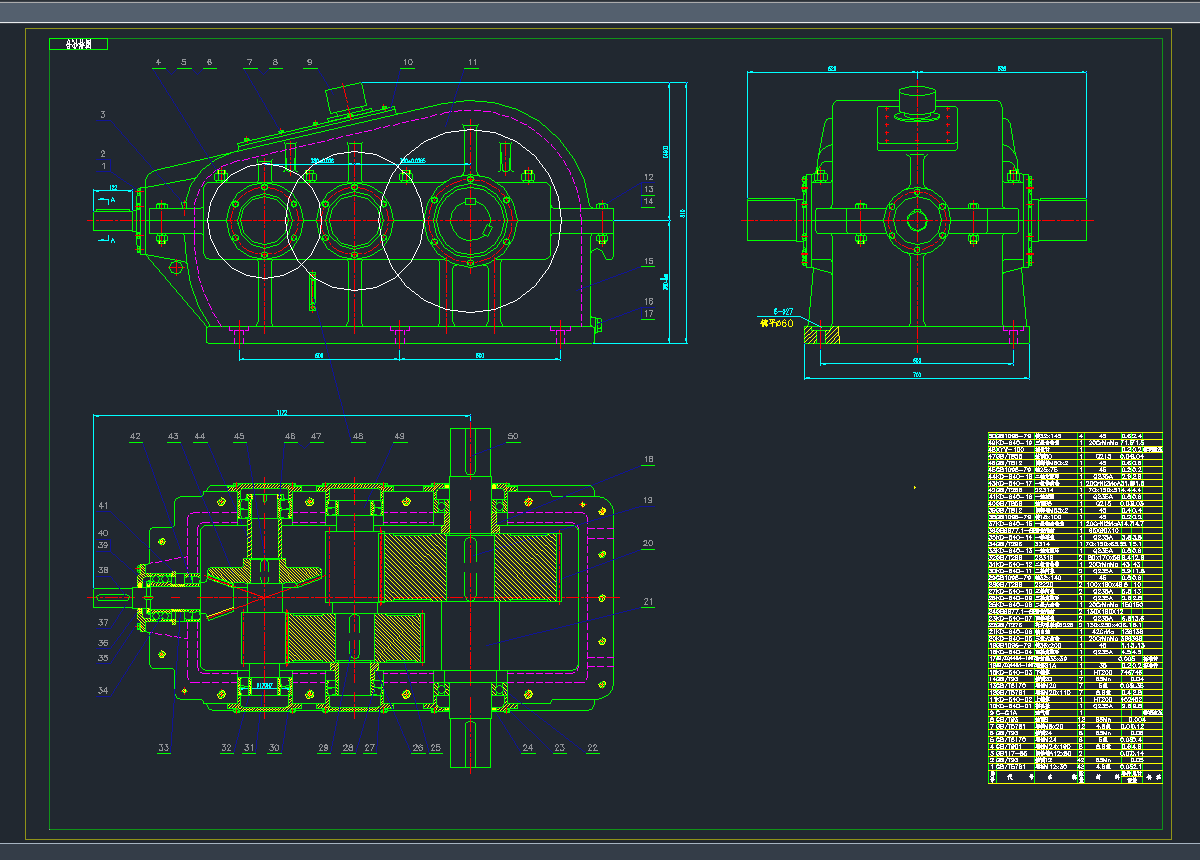Click part callout number 18
Image resolution: width=1200 pixels, height=860 pixels.
[648, 460]
